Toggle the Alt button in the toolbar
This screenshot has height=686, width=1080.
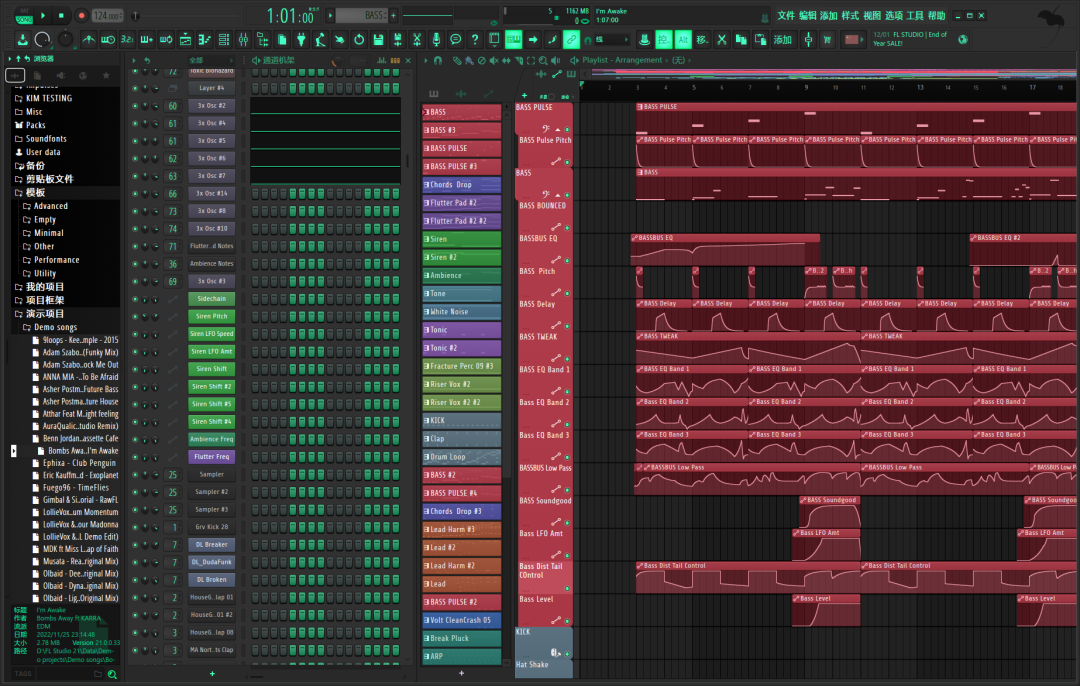(683, 40)
